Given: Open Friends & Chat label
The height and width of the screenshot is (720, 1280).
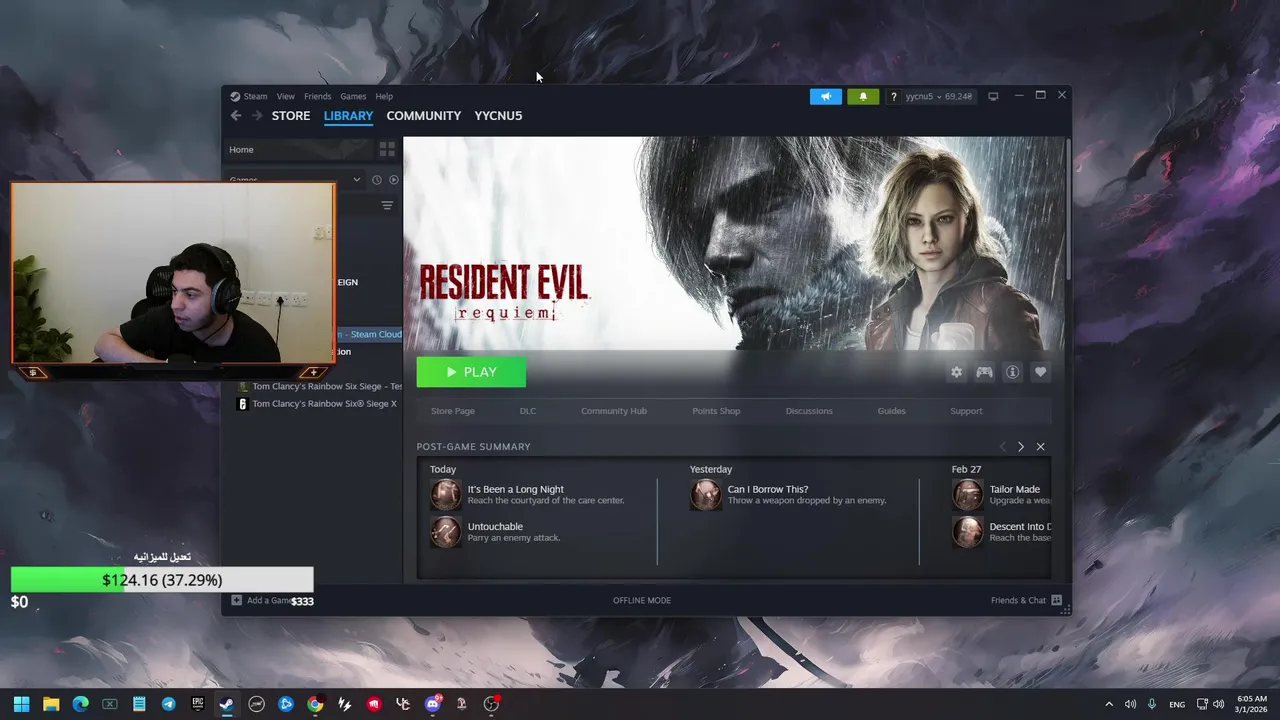Looking at the screenshot, I should [x=1018, y=600].
